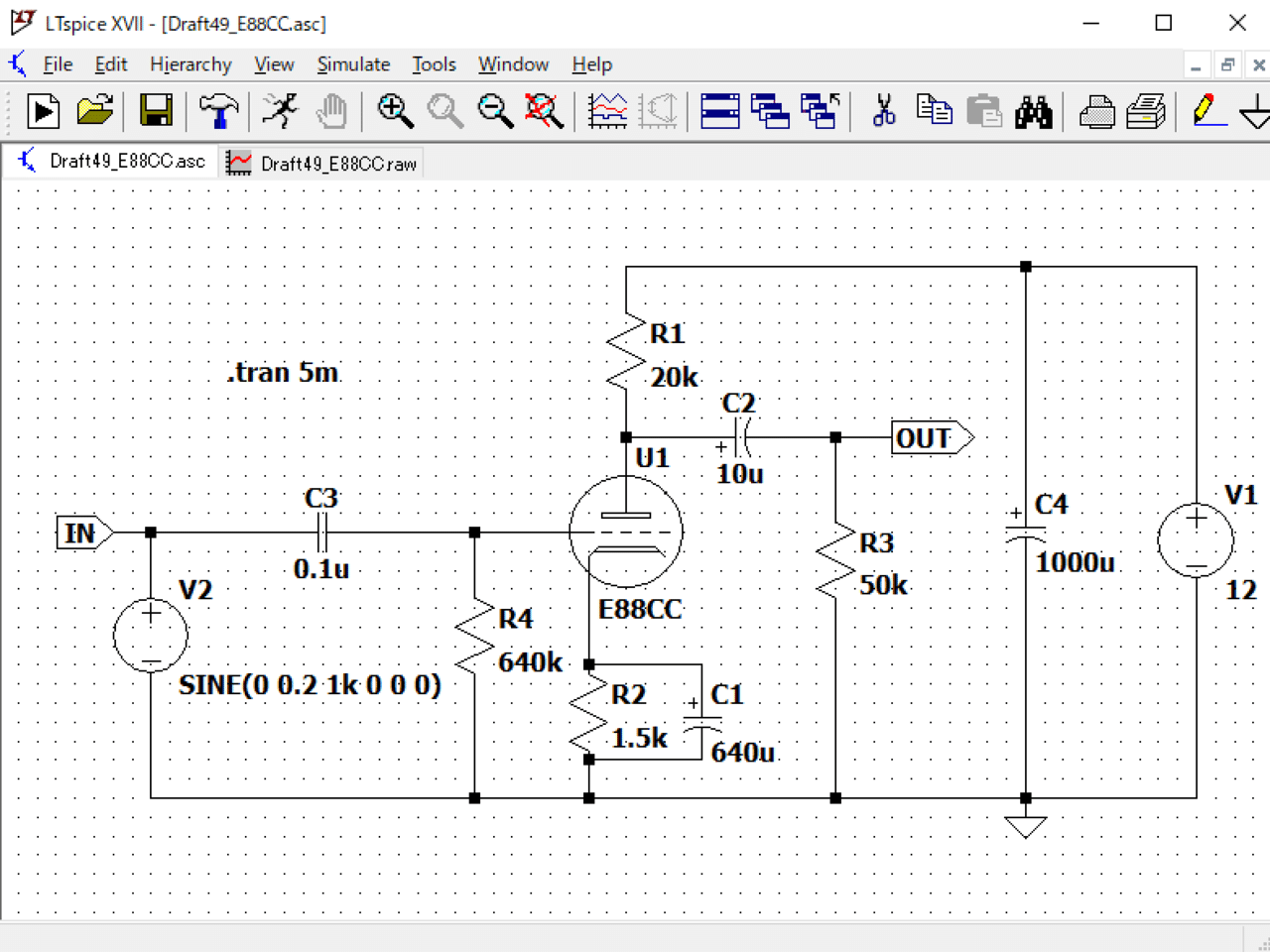This screenshot has width=1270, height=952.
Task: Click the .tran 5m directive text
Action: (x=283, y=373)
